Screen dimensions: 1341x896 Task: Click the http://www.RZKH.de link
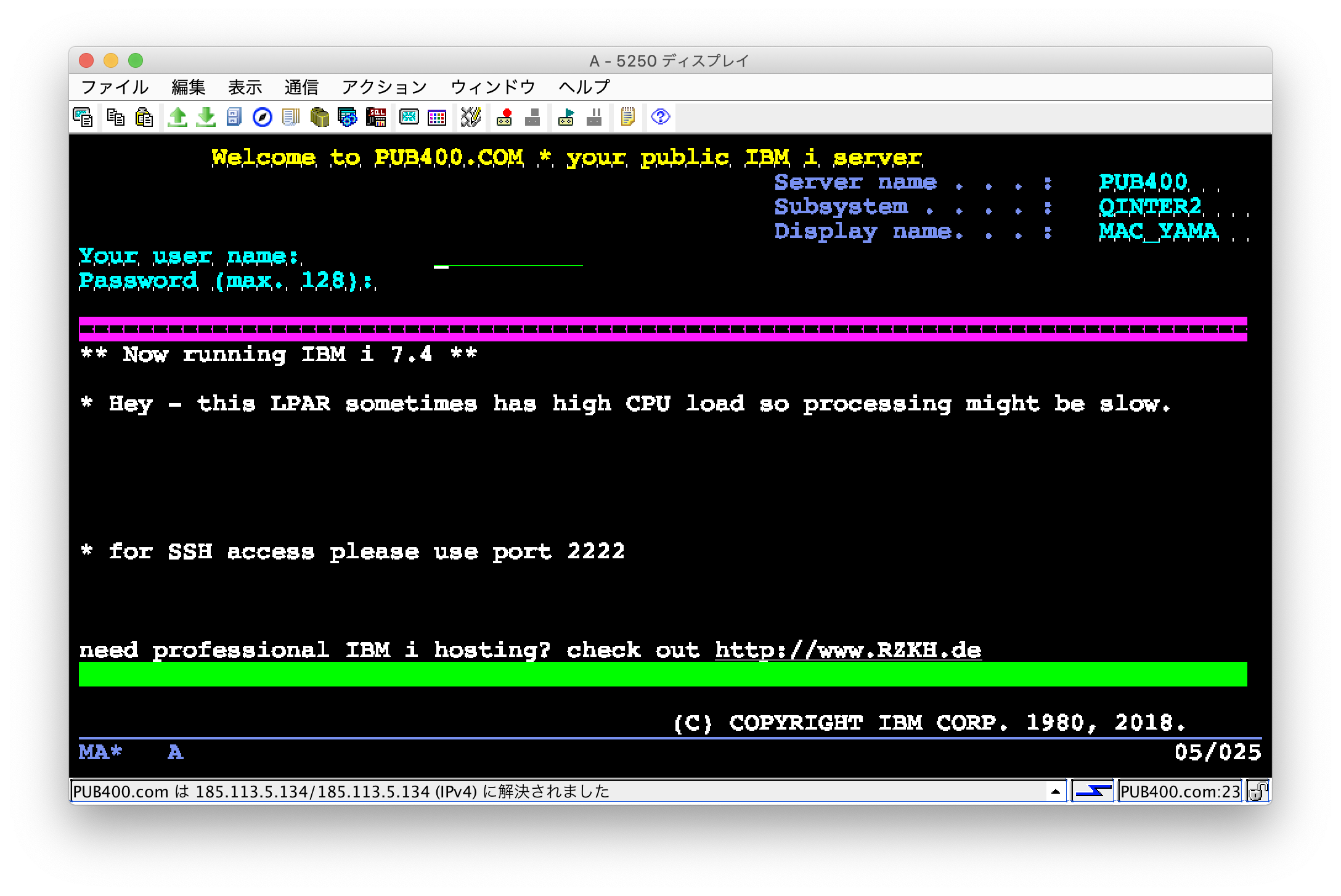click(847, 650)
